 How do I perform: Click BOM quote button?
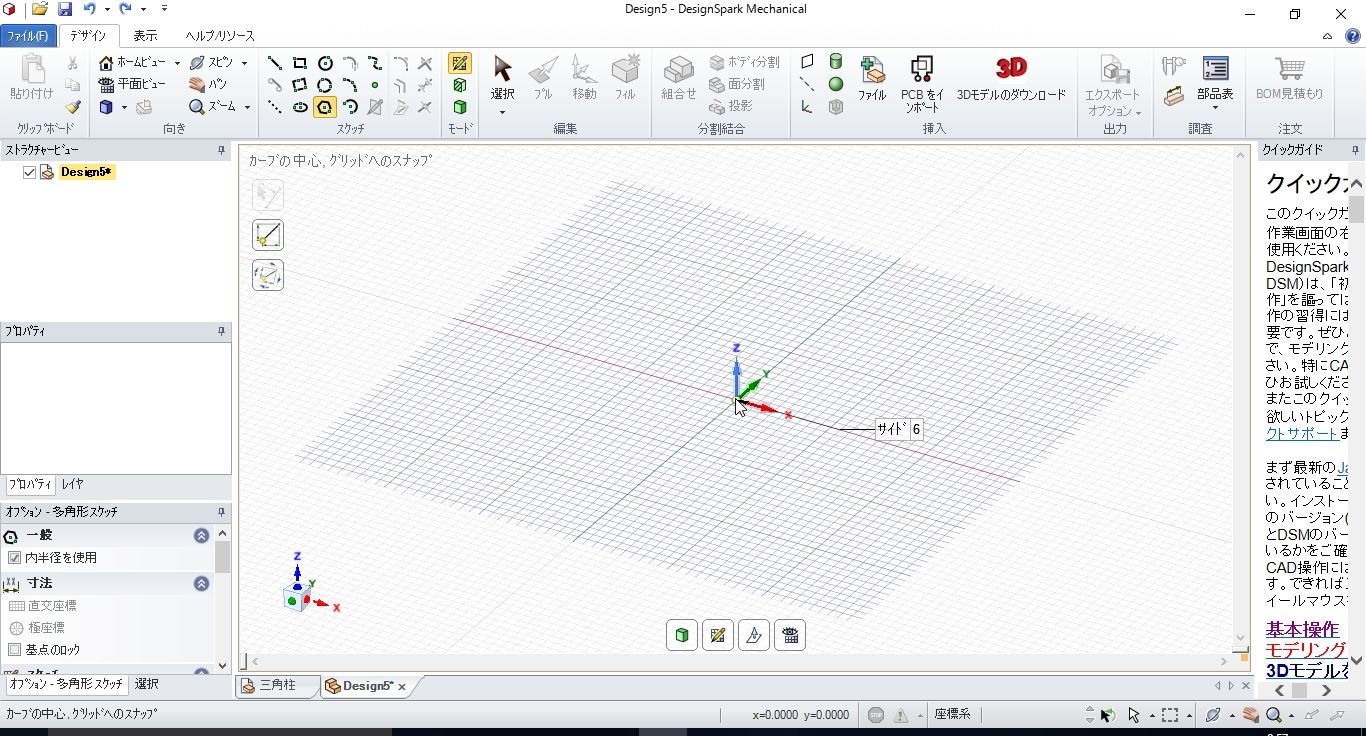coord(1289,78)
